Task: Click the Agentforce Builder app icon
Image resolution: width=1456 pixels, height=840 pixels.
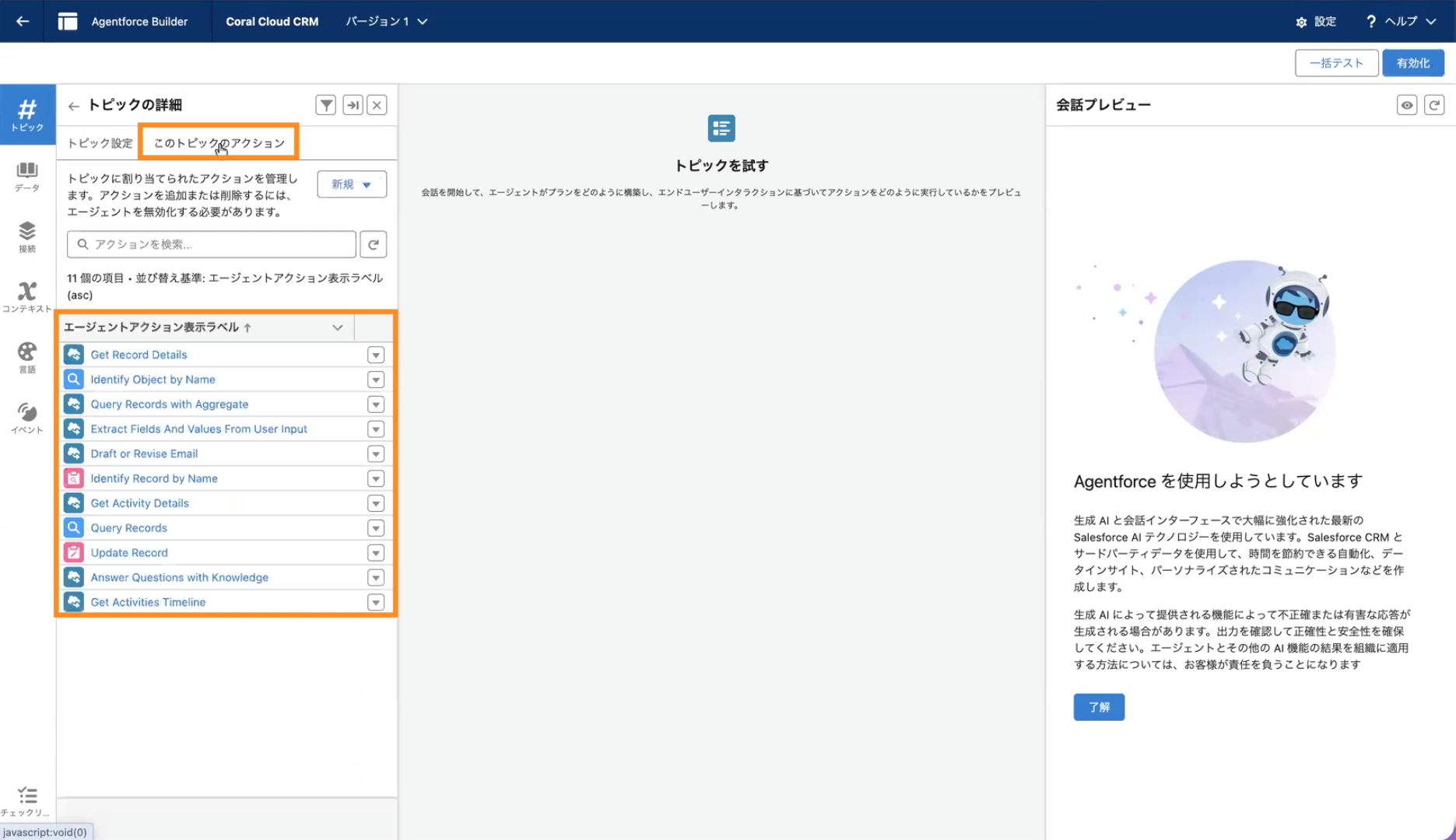Action: click(68, 21)
